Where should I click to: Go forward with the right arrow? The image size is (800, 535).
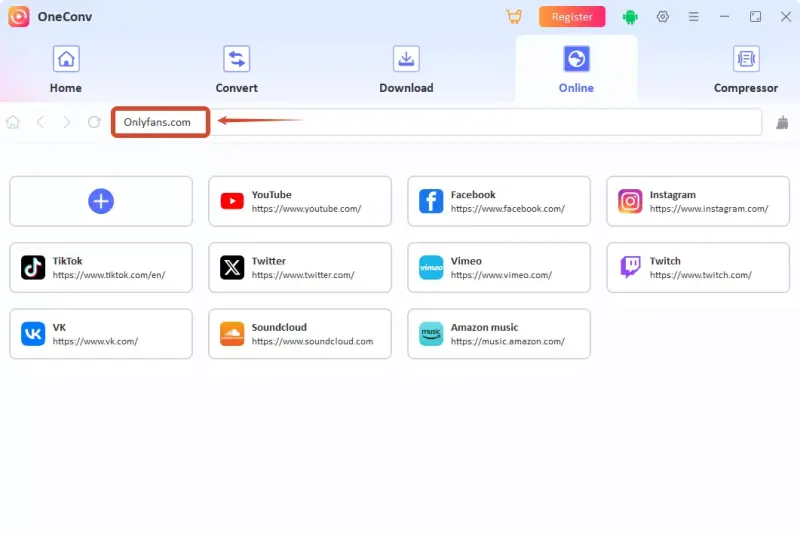67,122
